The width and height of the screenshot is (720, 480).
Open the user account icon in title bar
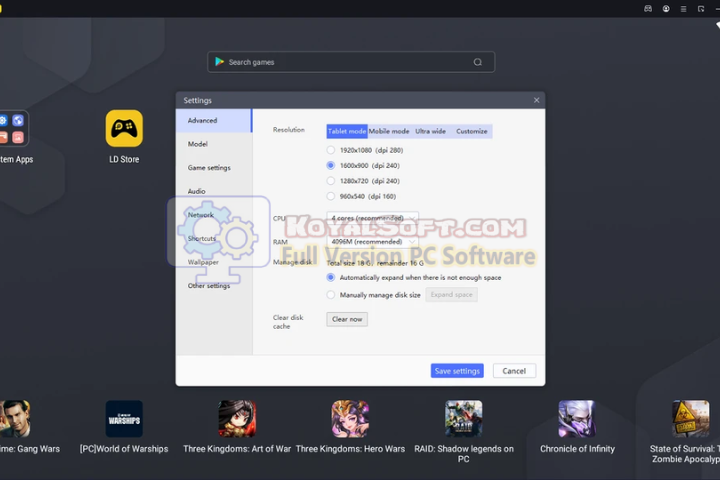[x=666, y=9]
